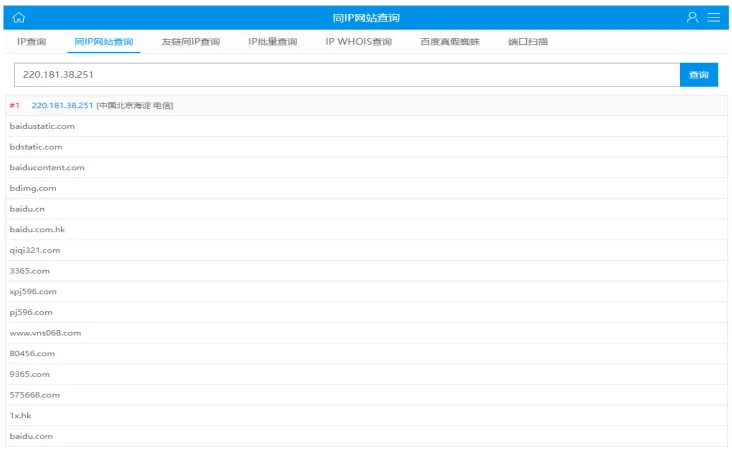Viewport: 732px width, 455px height.
Task: Select the 575668.com row
Action: (x=367, y=395)
